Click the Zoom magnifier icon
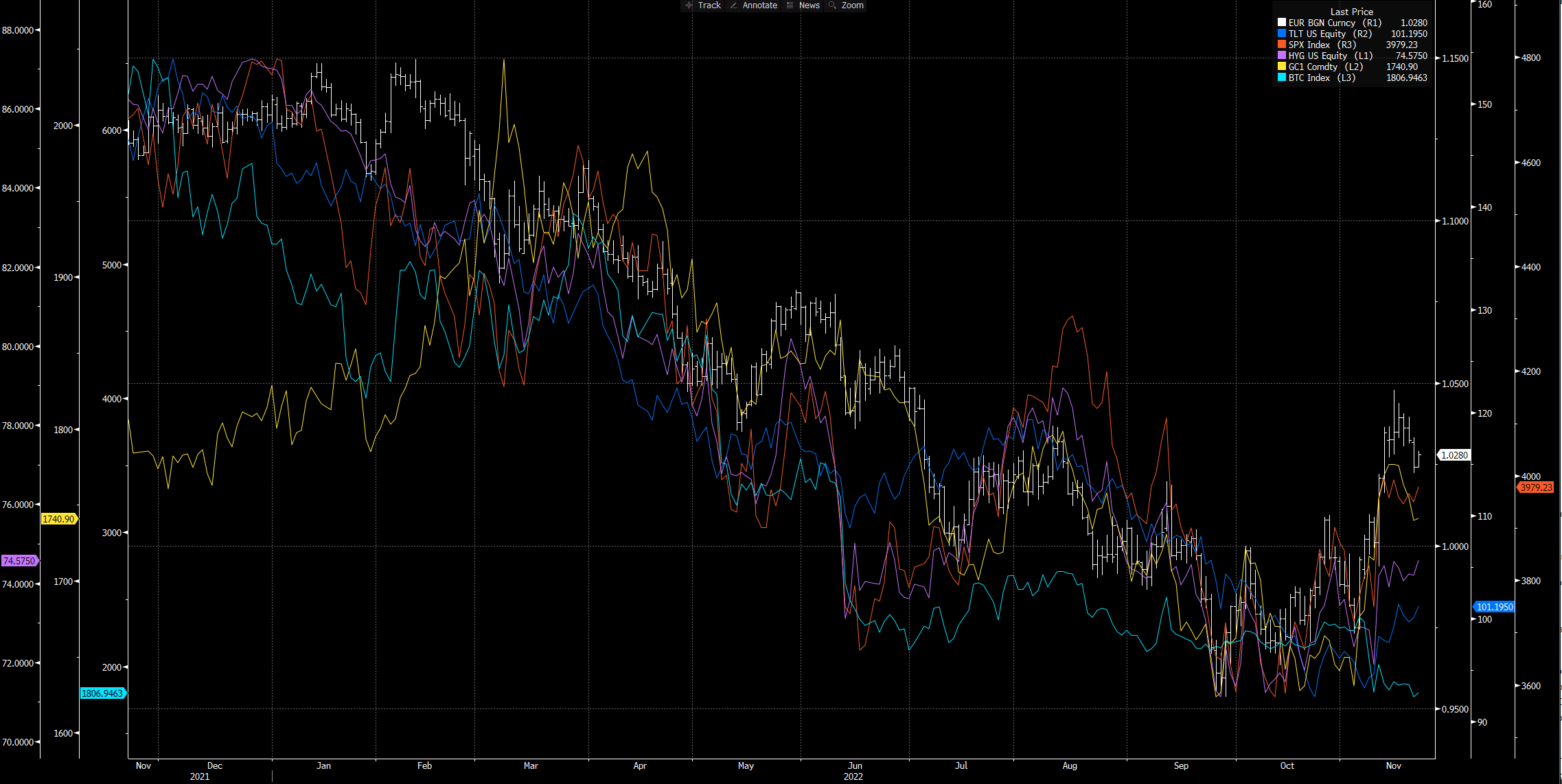The image size is (1562, 784). click(x=832, y=5)
